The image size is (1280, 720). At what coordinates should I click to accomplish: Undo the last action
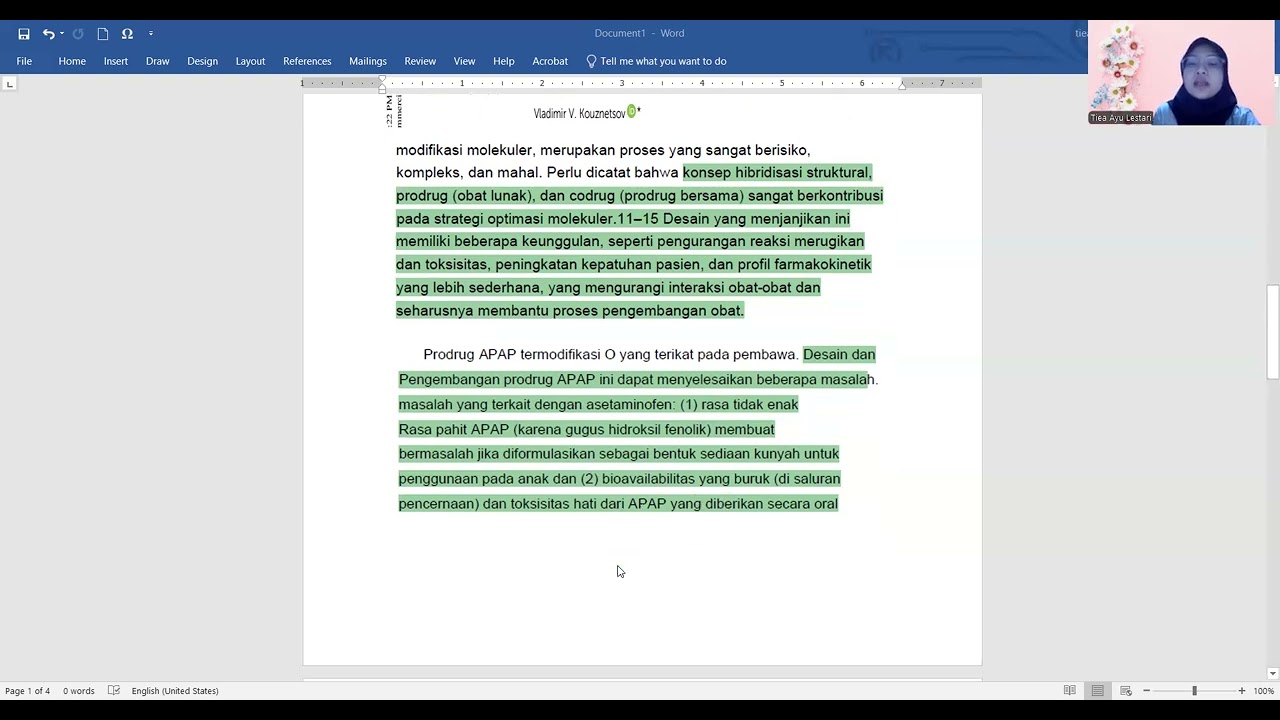(47, 34)
